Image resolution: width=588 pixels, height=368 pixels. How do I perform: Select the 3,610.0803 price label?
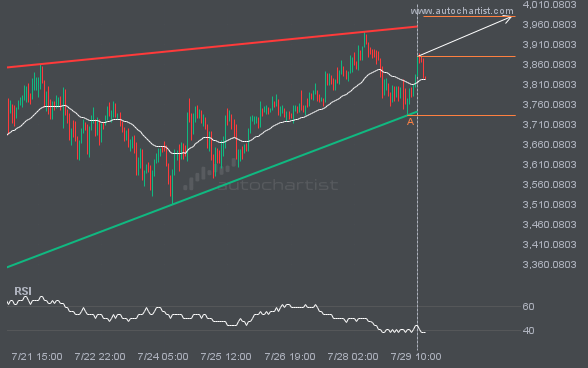[x=549, y=164]
